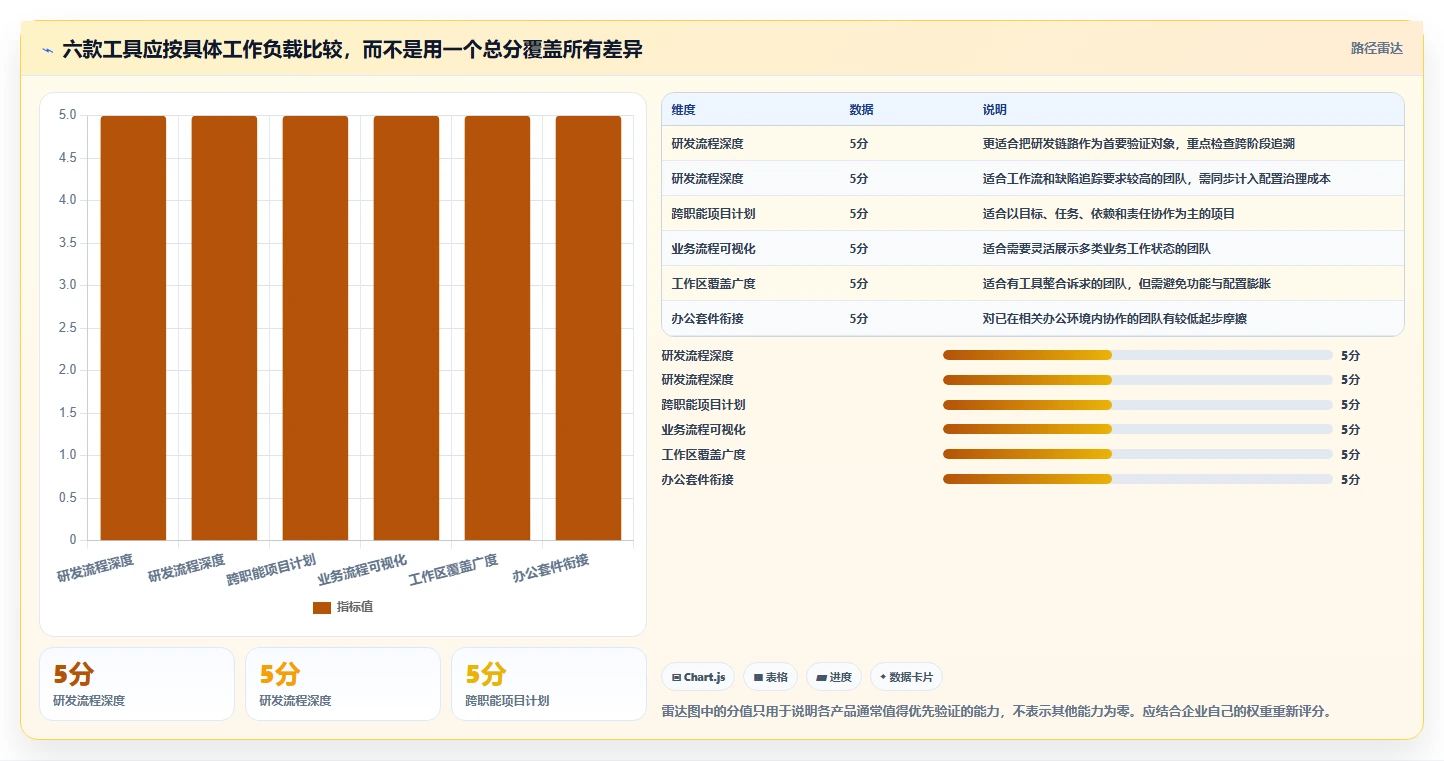Image resolution: width=1444 pixels, height=761 pixels.
Task: Click the 办公套件衔接 chart bar
Action: 588,328
